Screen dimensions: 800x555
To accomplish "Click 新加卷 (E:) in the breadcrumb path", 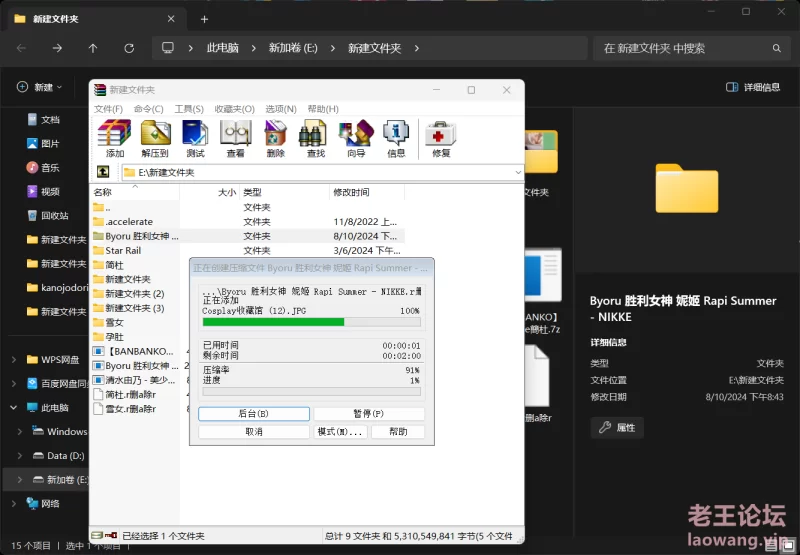I will (293, 48).
